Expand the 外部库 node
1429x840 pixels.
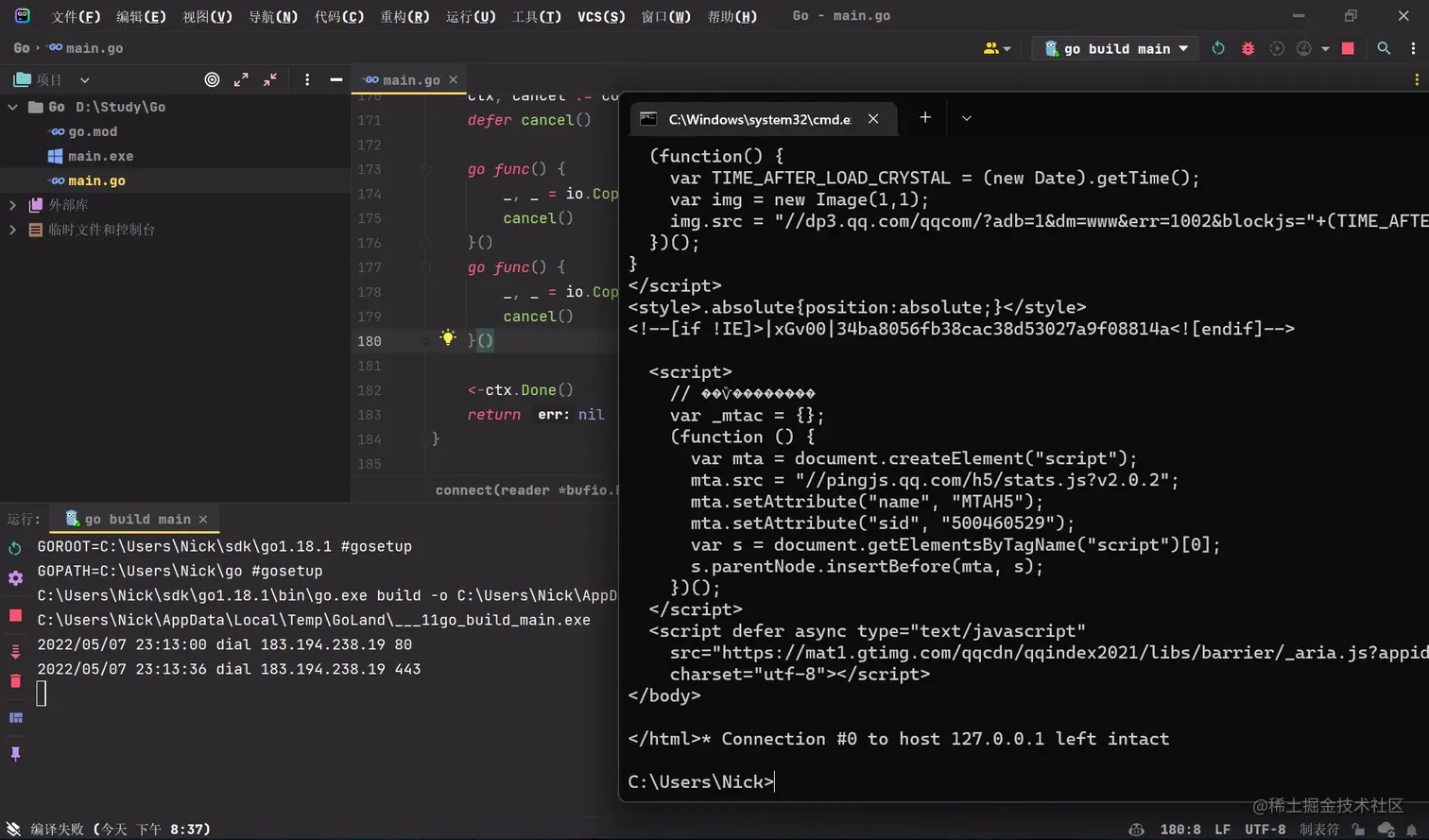tap(12, 205)
